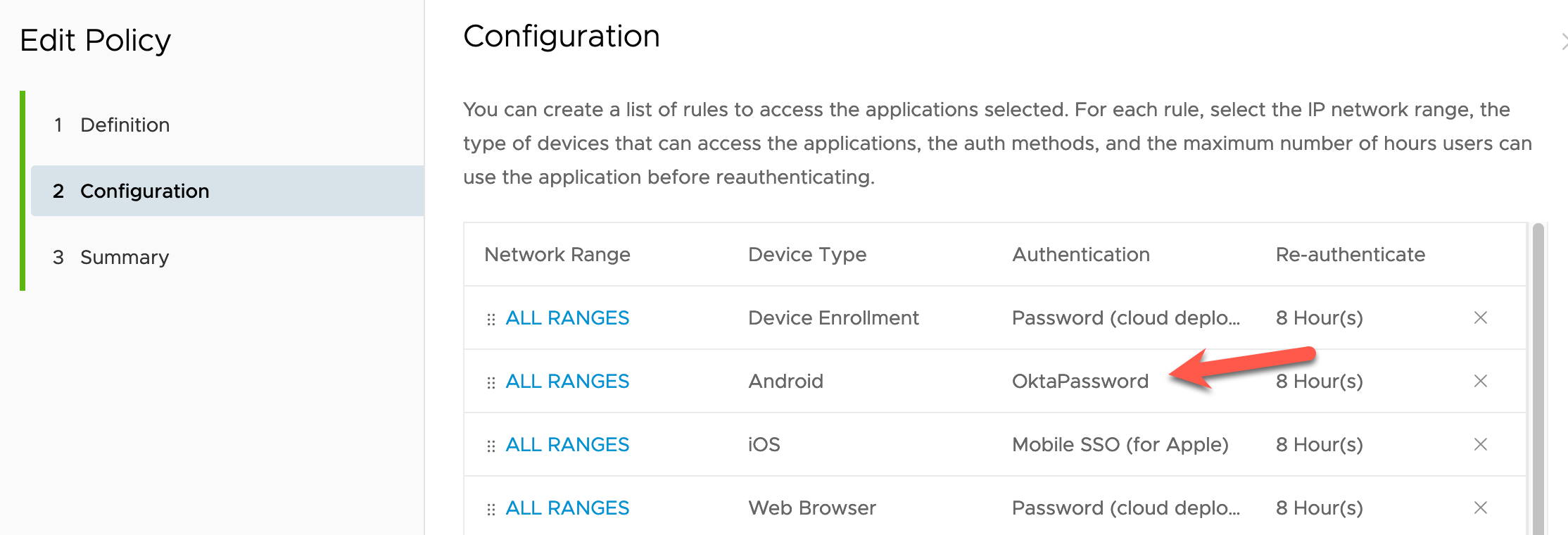Open ALL RANGES link for Device Enrollment

[x=567, y=318]
